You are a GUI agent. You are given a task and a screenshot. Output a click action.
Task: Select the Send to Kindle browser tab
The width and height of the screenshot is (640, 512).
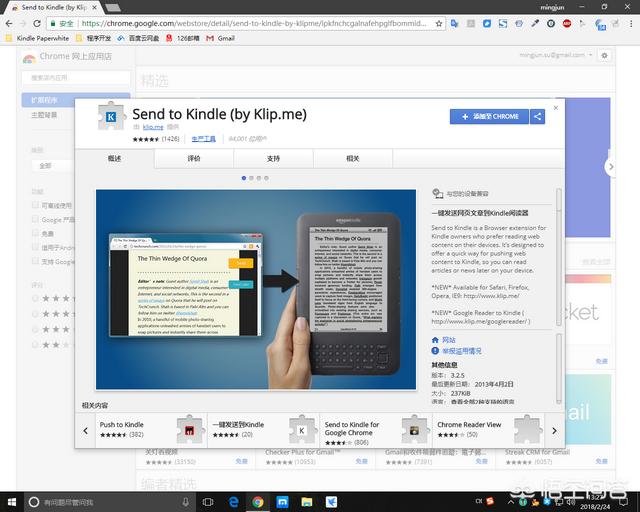click(55, 7)
